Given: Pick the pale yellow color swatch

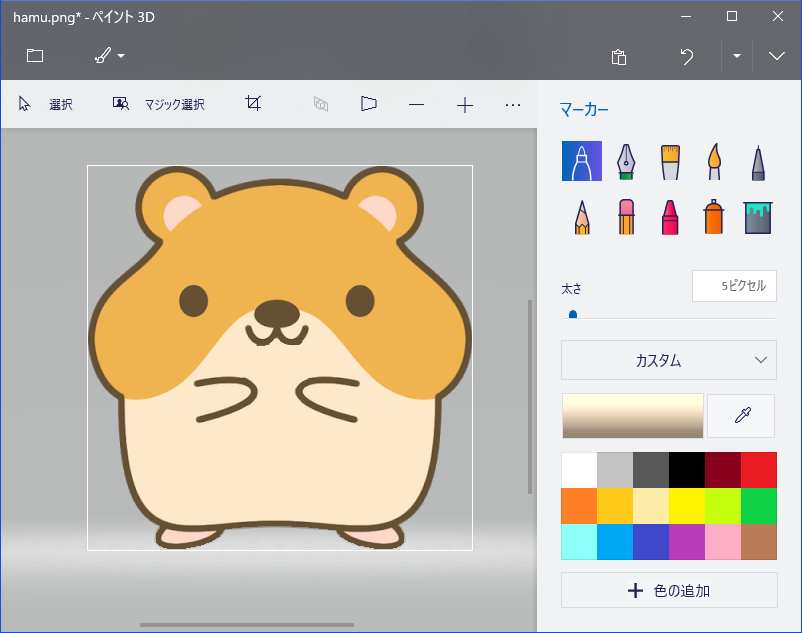Looking at the screenshot, I should [x=651, y=506].
